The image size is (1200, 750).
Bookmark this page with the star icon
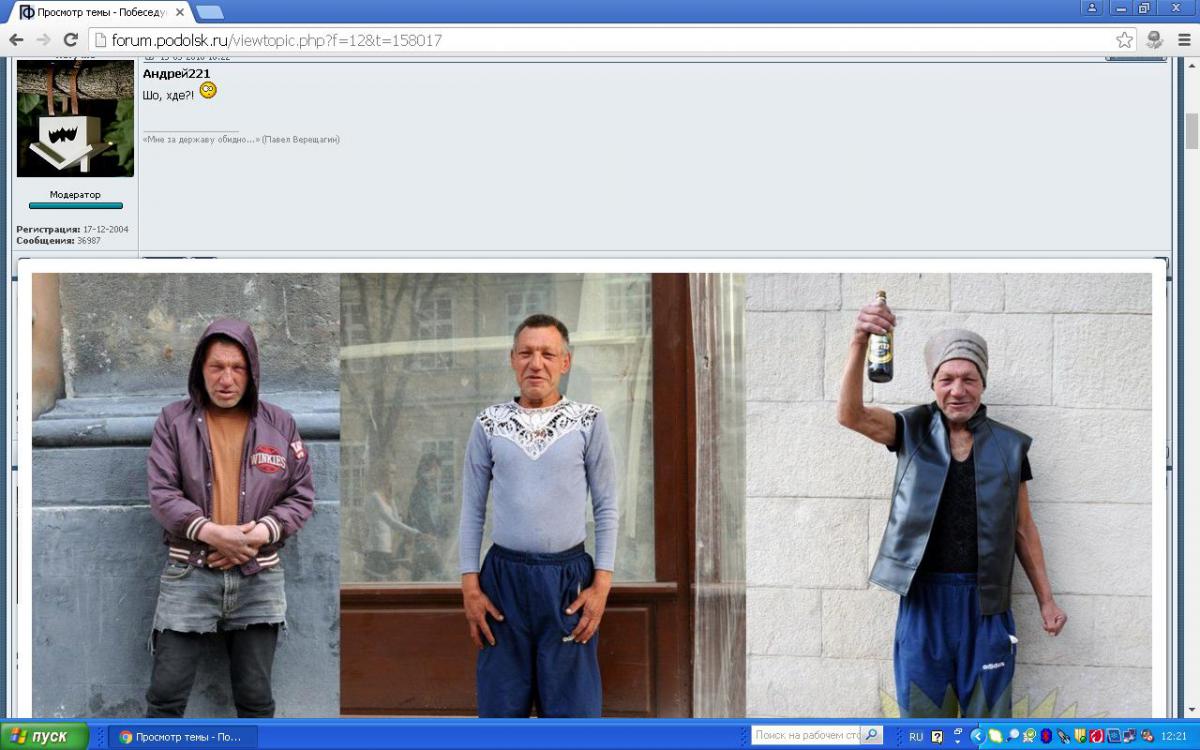1125,40
